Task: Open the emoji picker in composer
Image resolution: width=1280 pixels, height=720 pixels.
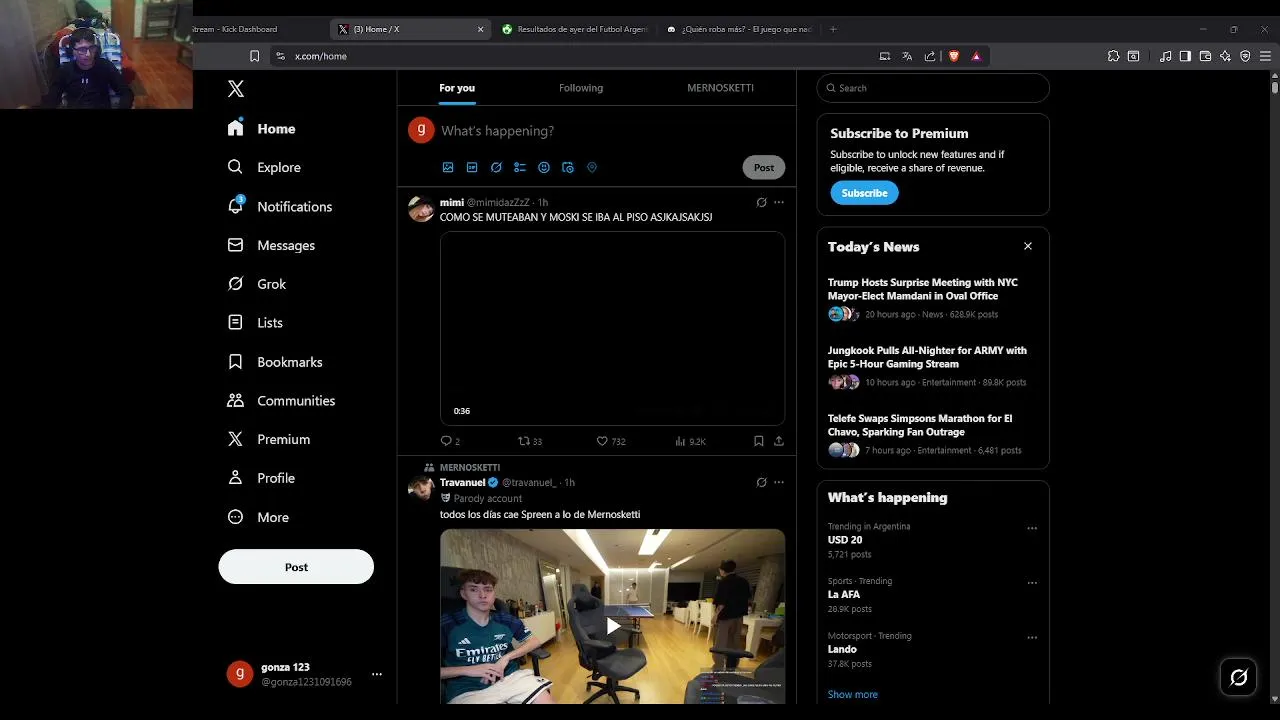Action: [x=544, y=167]
